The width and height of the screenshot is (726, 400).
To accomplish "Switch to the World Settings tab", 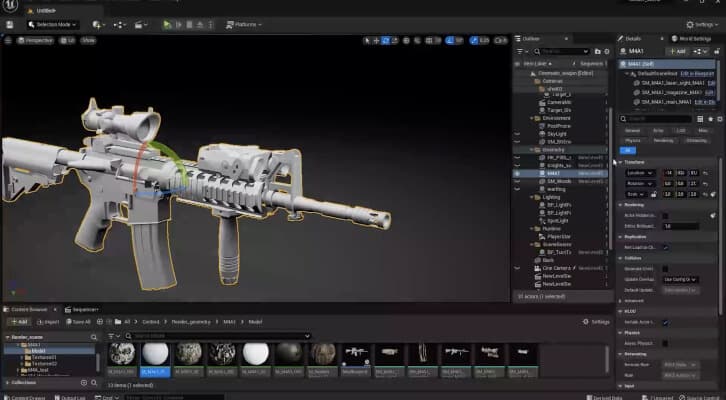I will click(x=691, y=39).
